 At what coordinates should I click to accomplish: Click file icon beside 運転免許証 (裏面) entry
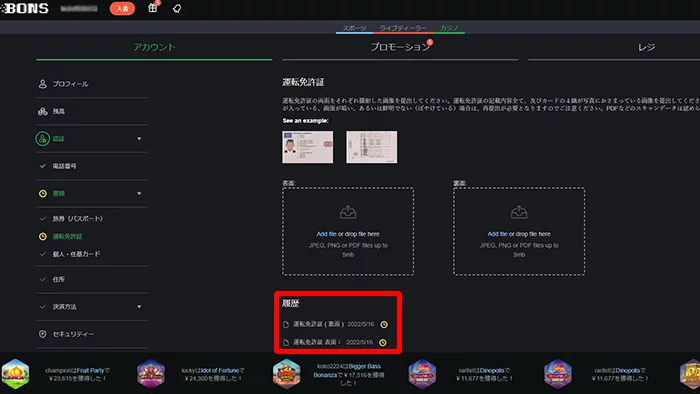point(286,324)
